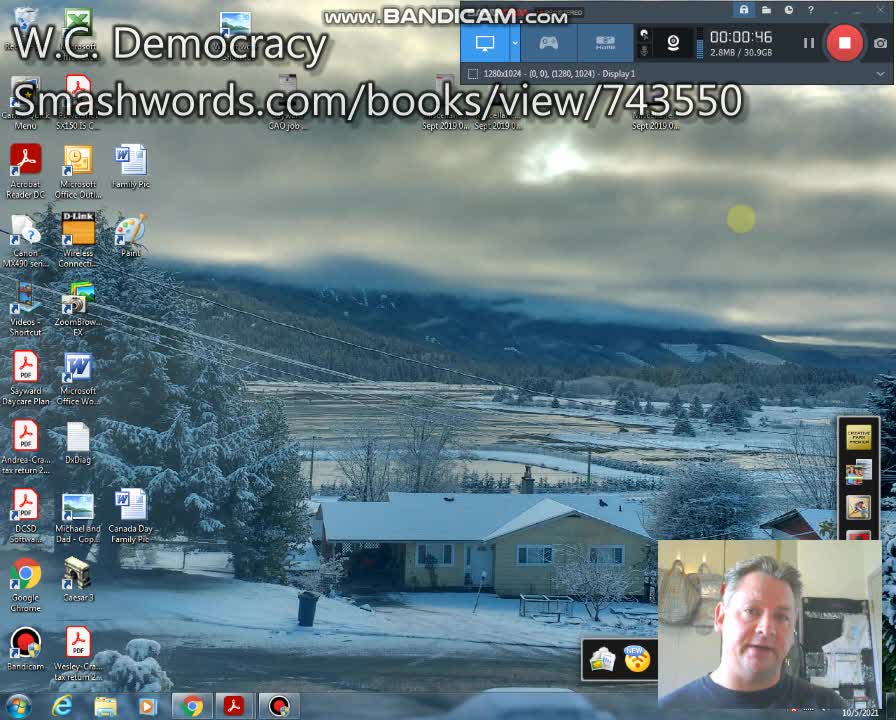The height and width of the screenshot is (720, 896).
Task: Click NEW emoji face in Quick Menu
Action: point(637,659)
